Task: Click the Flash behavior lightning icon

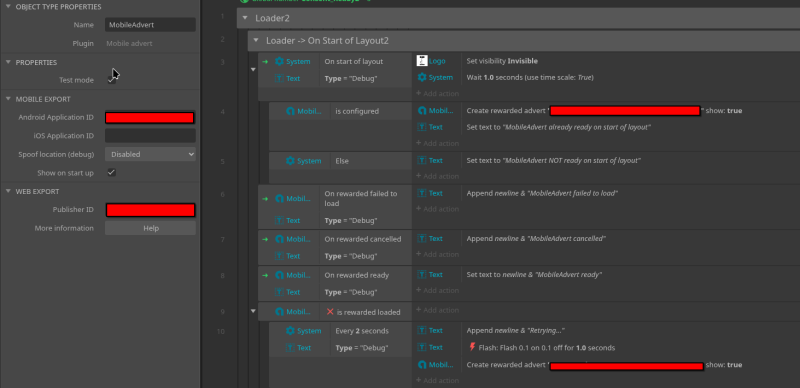Action: [x=472, y=347]
